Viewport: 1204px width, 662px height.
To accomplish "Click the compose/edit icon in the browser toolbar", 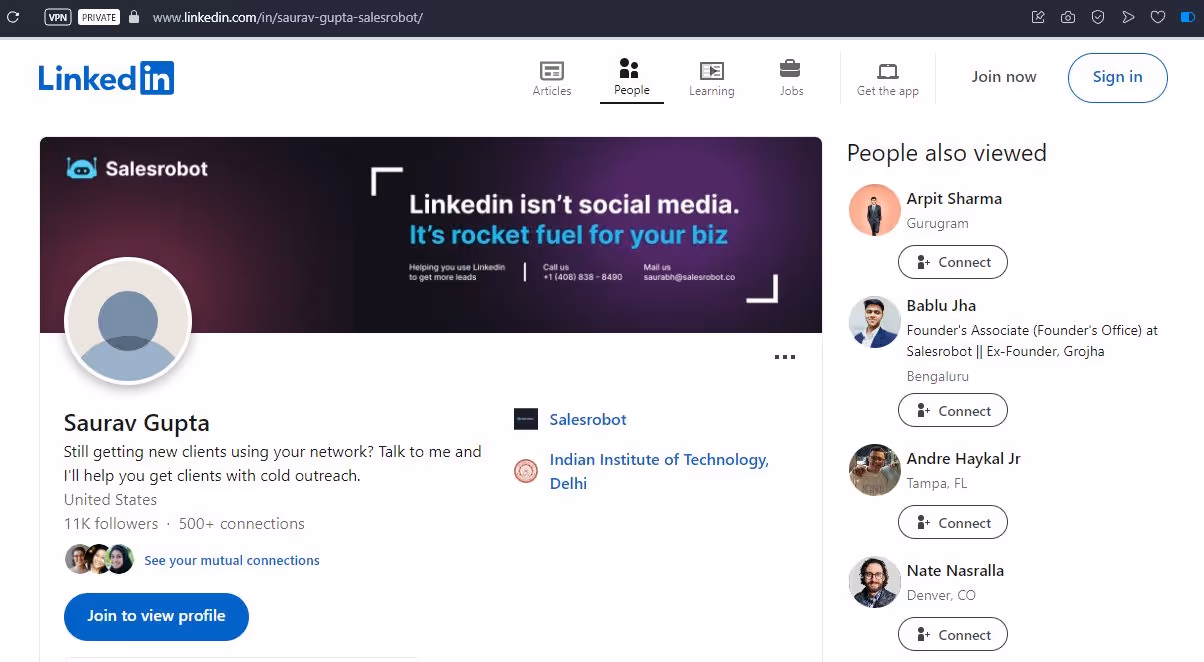I will (x=1037, y=16).
